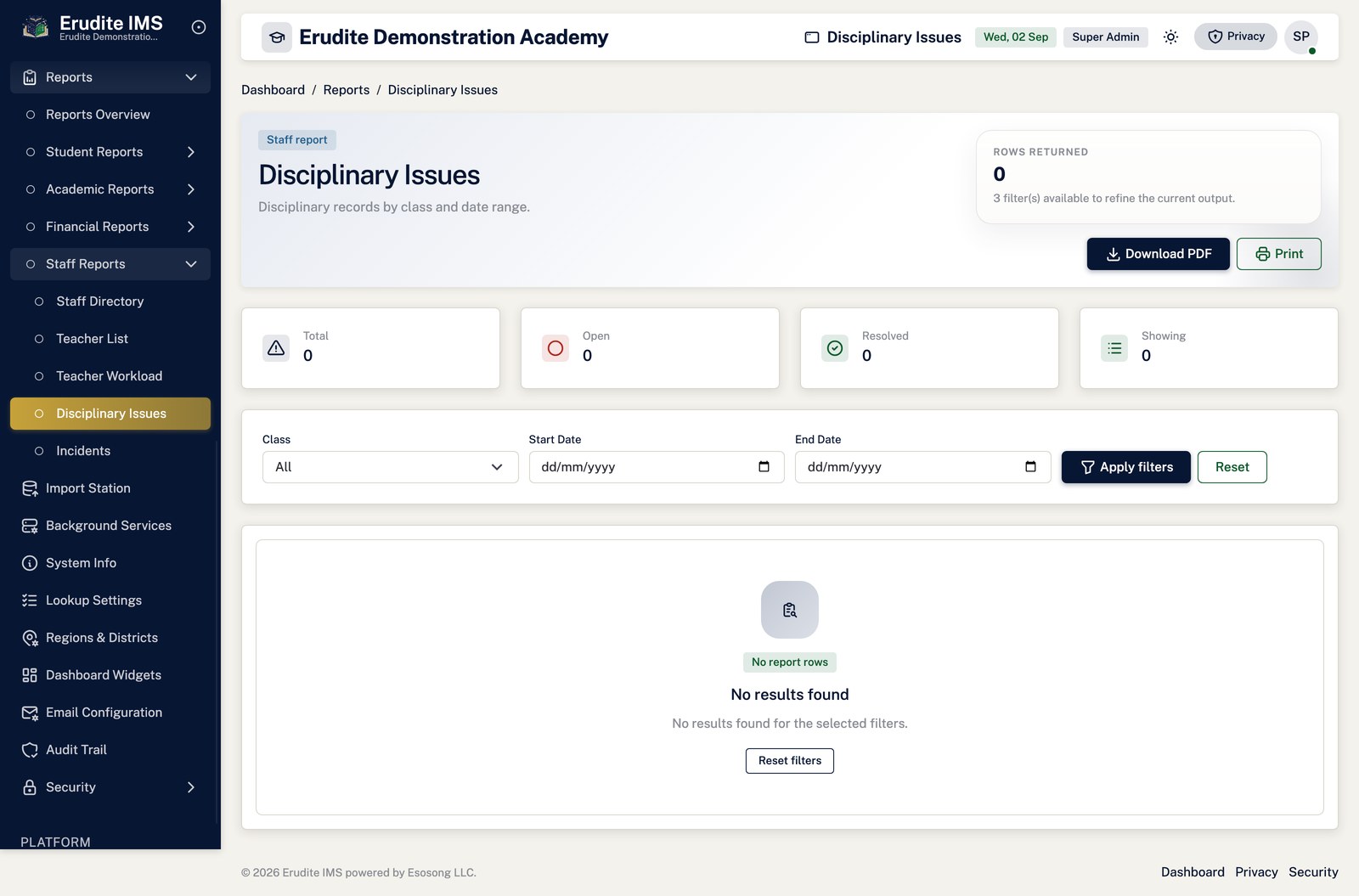
Task: Expand Student Reports submenu
Action: pos(191,152)
